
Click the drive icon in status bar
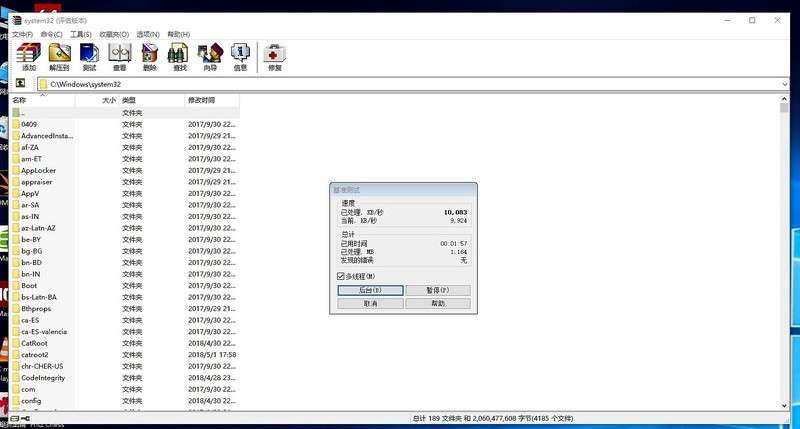[15, 418]
